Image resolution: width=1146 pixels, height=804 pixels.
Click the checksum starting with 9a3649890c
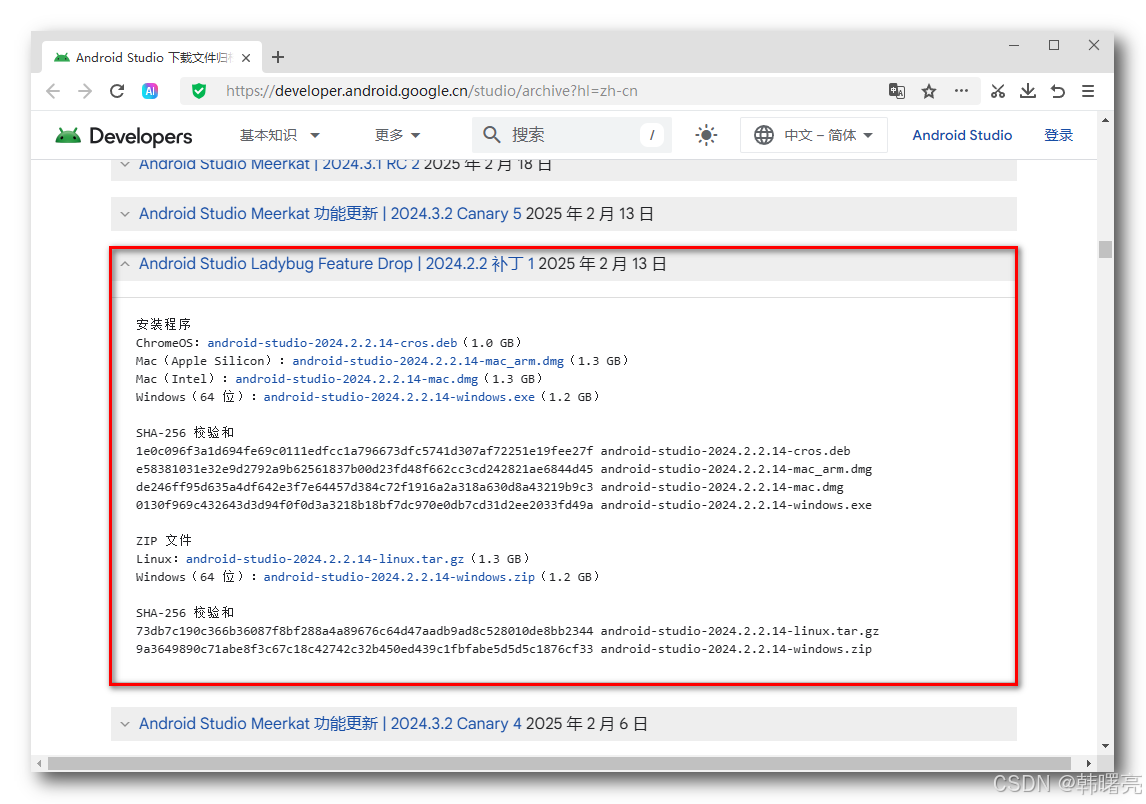click(x=364, y=649)
